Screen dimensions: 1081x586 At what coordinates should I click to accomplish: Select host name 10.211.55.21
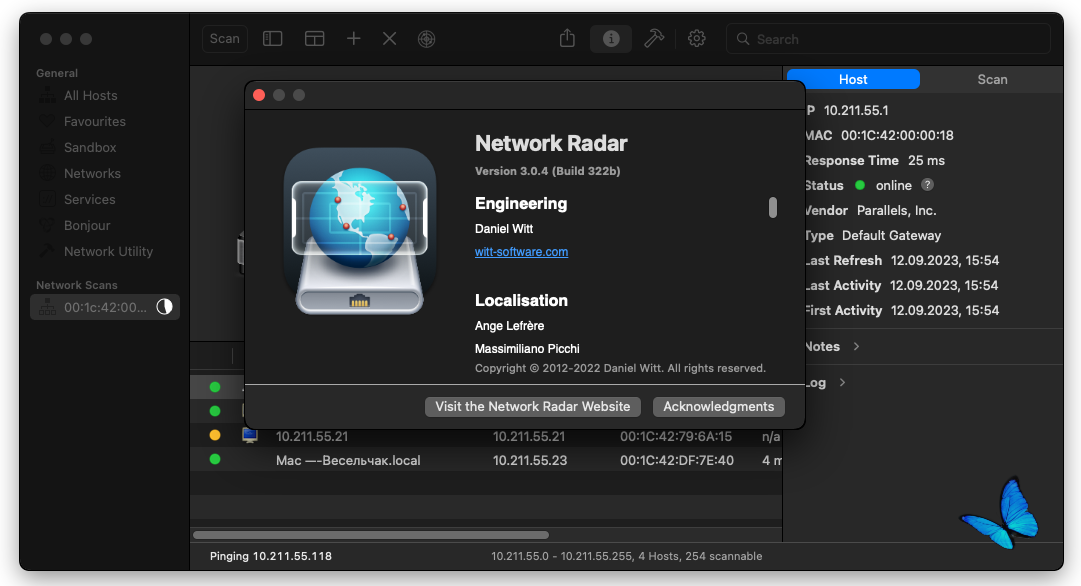click(312, 436)
